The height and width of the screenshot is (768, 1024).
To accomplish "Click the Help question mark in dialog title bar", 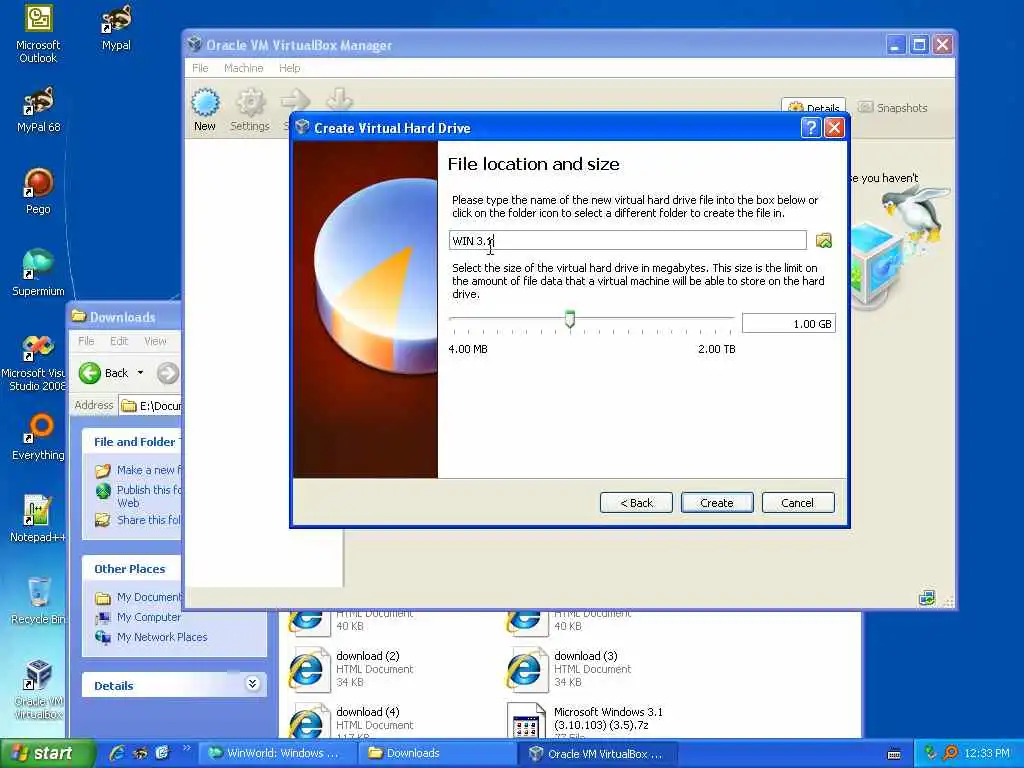I will 810,127.
